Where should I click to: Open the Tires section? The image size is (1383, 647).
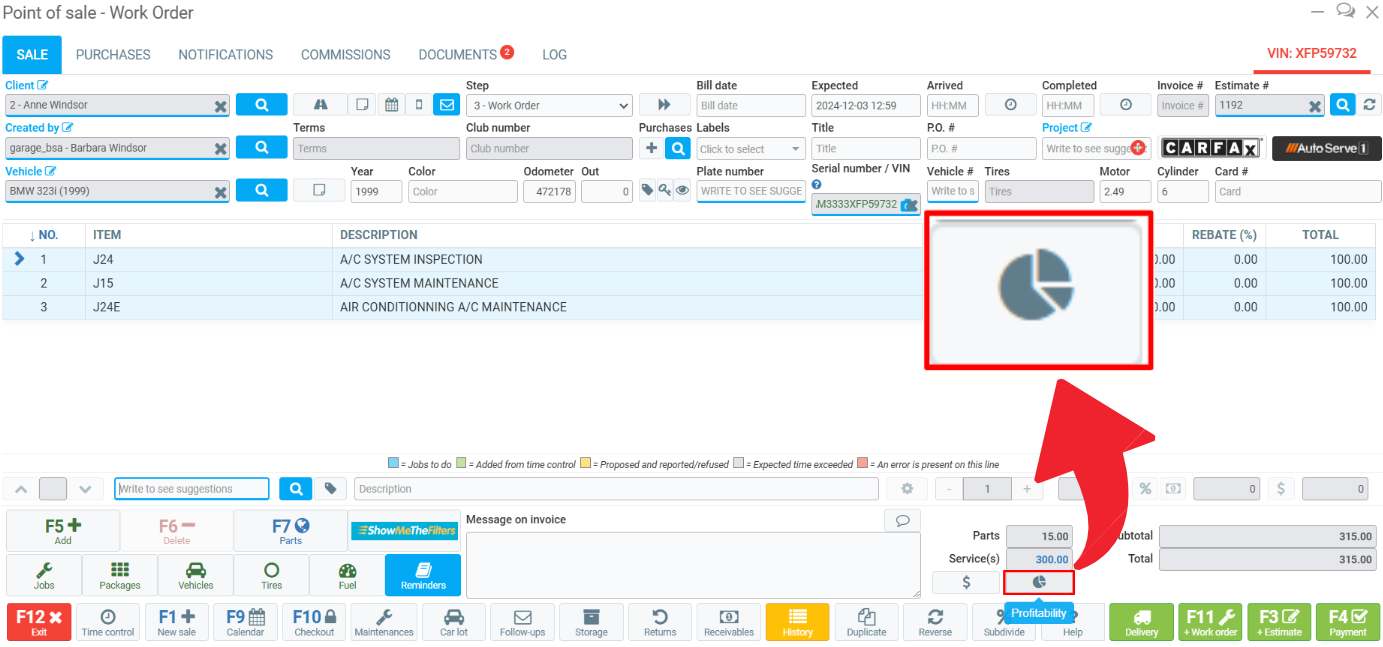[x=271, y=575]
